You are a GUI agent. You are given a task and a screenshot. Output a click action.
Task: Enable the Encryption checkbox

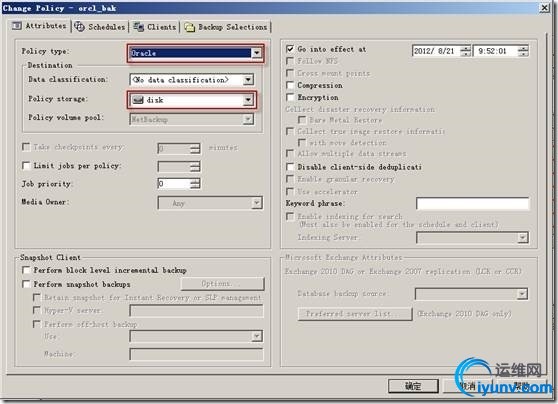coord(290,97)
